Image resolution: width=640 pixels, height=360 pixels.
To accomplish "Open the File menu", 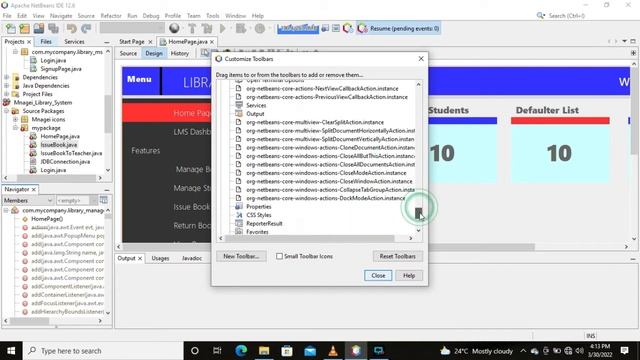I will [x=7, y=16].
